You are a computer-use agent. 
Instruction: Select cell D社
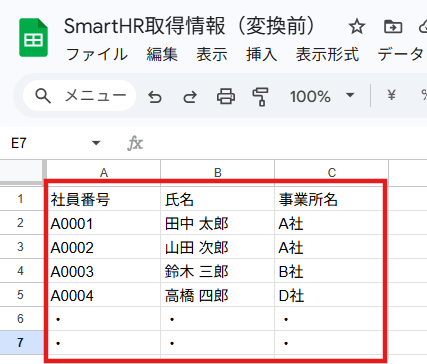click(x=332, y=295)
